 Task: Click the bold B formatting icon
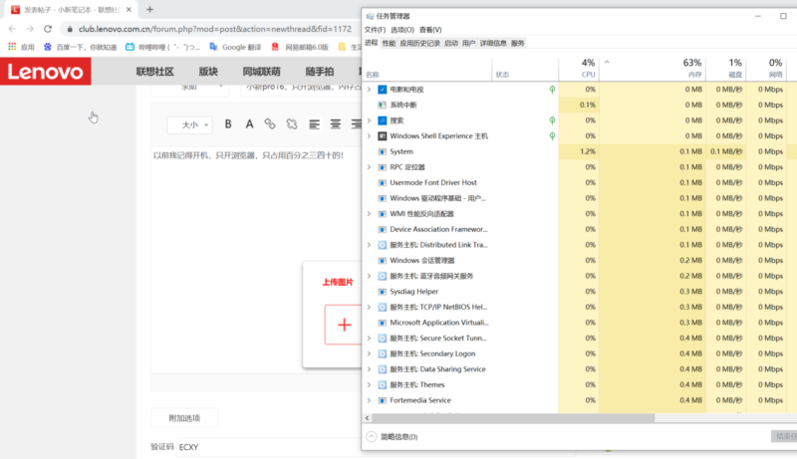[x=228, y=125]
